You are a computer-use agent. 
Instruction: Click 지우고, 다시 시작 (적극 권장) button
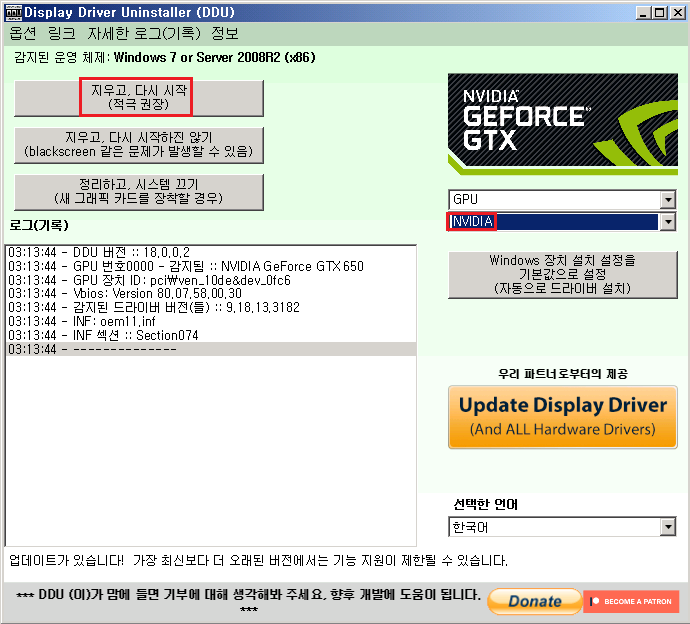pos(139,98)
